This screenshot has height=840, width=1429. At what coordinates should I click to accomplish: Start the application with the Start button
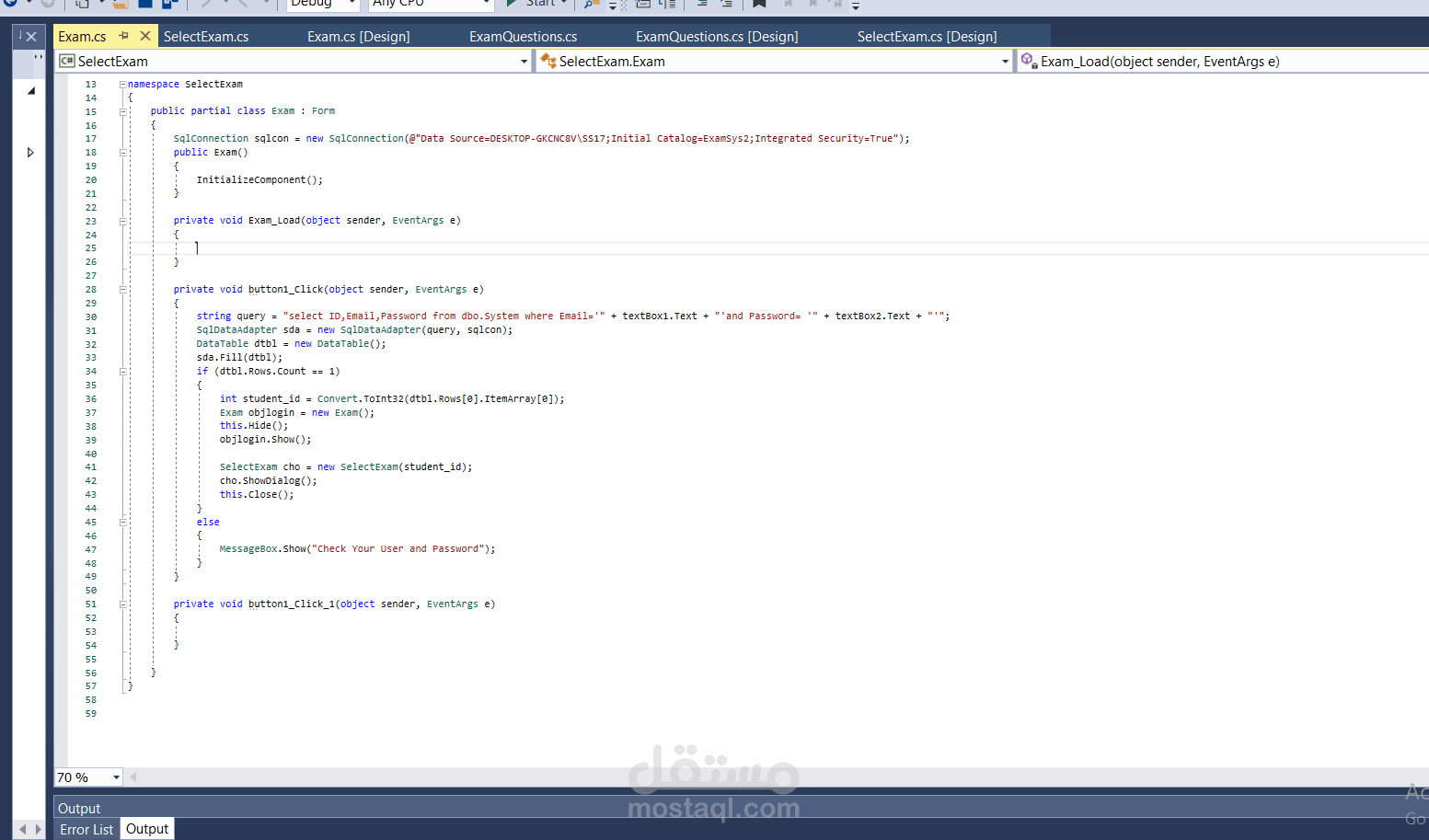(x=536, y=5)
